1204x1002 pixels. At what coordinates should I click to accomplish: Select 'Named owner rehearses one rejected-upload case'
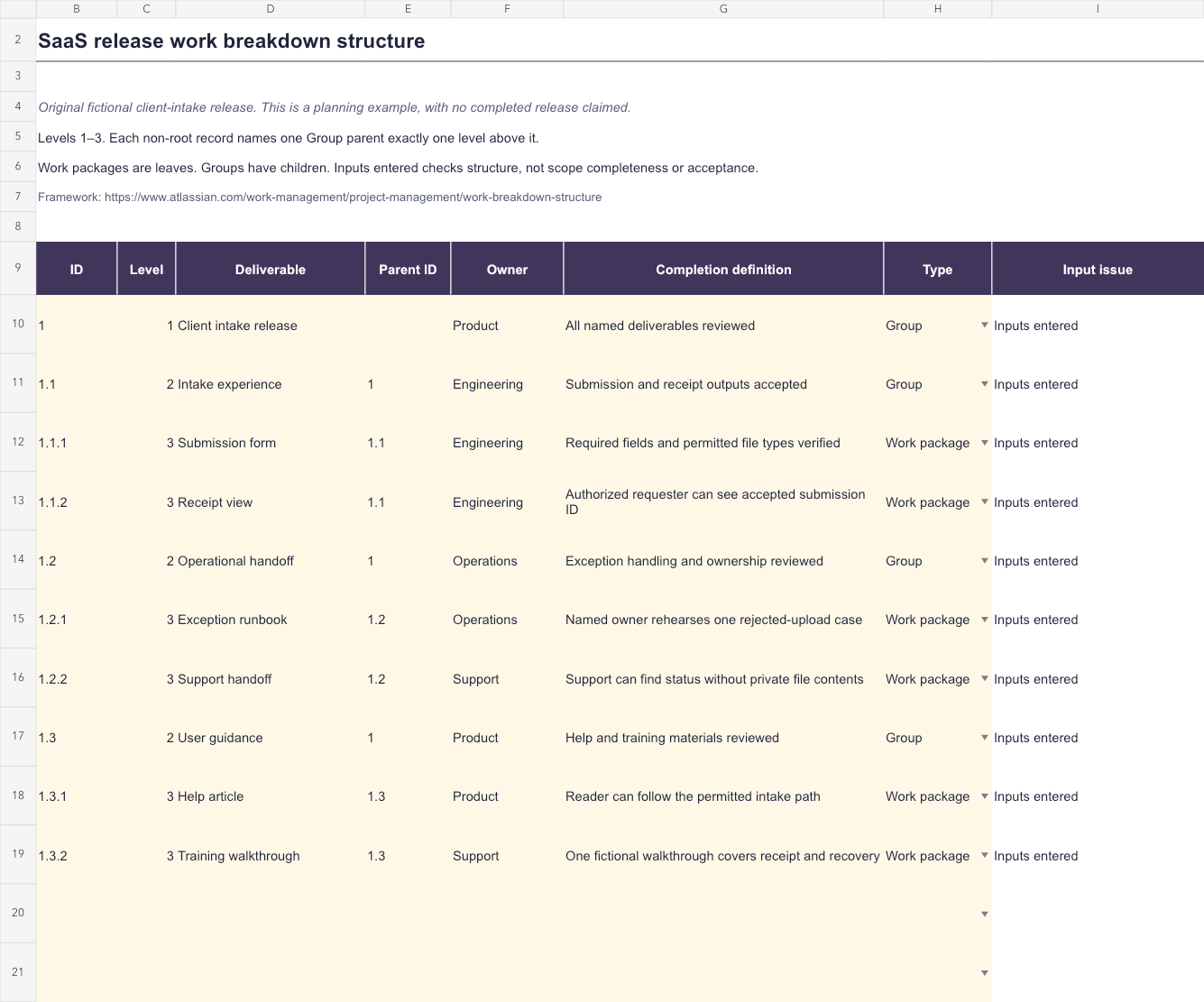(723, 620)
